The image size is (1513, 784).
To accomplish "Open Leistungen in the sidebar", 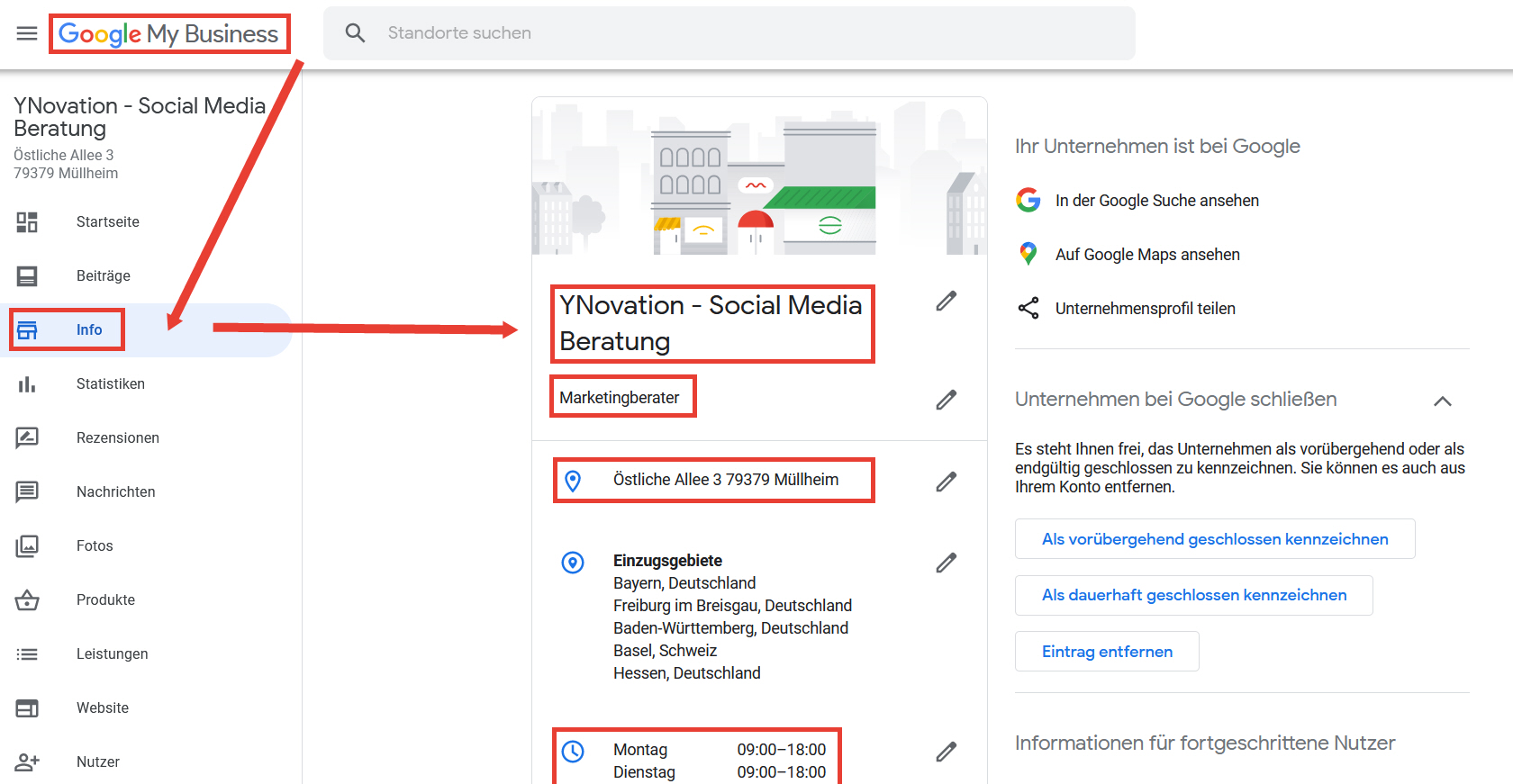I will pyautogui.click(x=113, y=654).
